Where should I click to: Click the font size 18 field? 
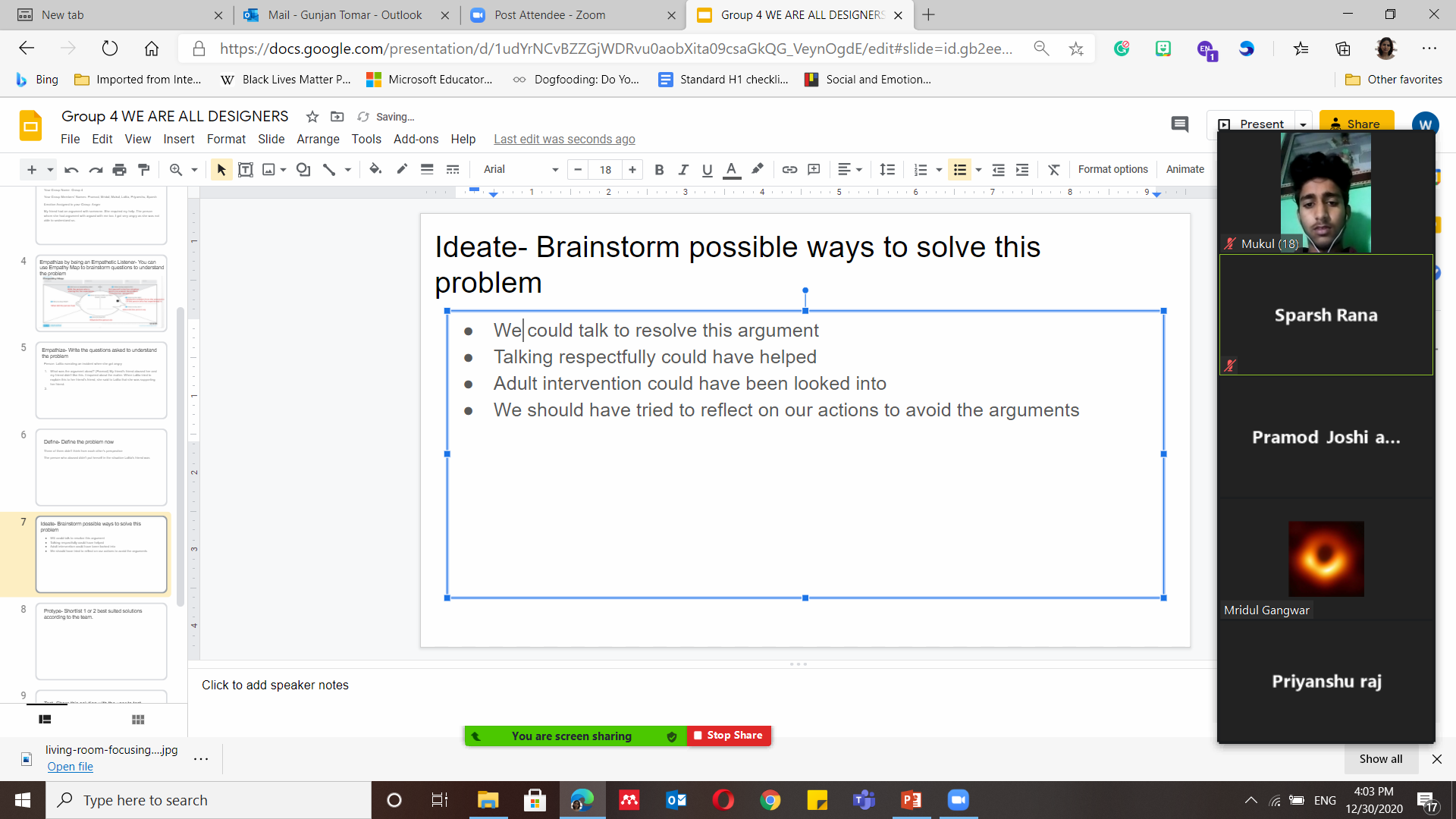(x=605, y=170)
